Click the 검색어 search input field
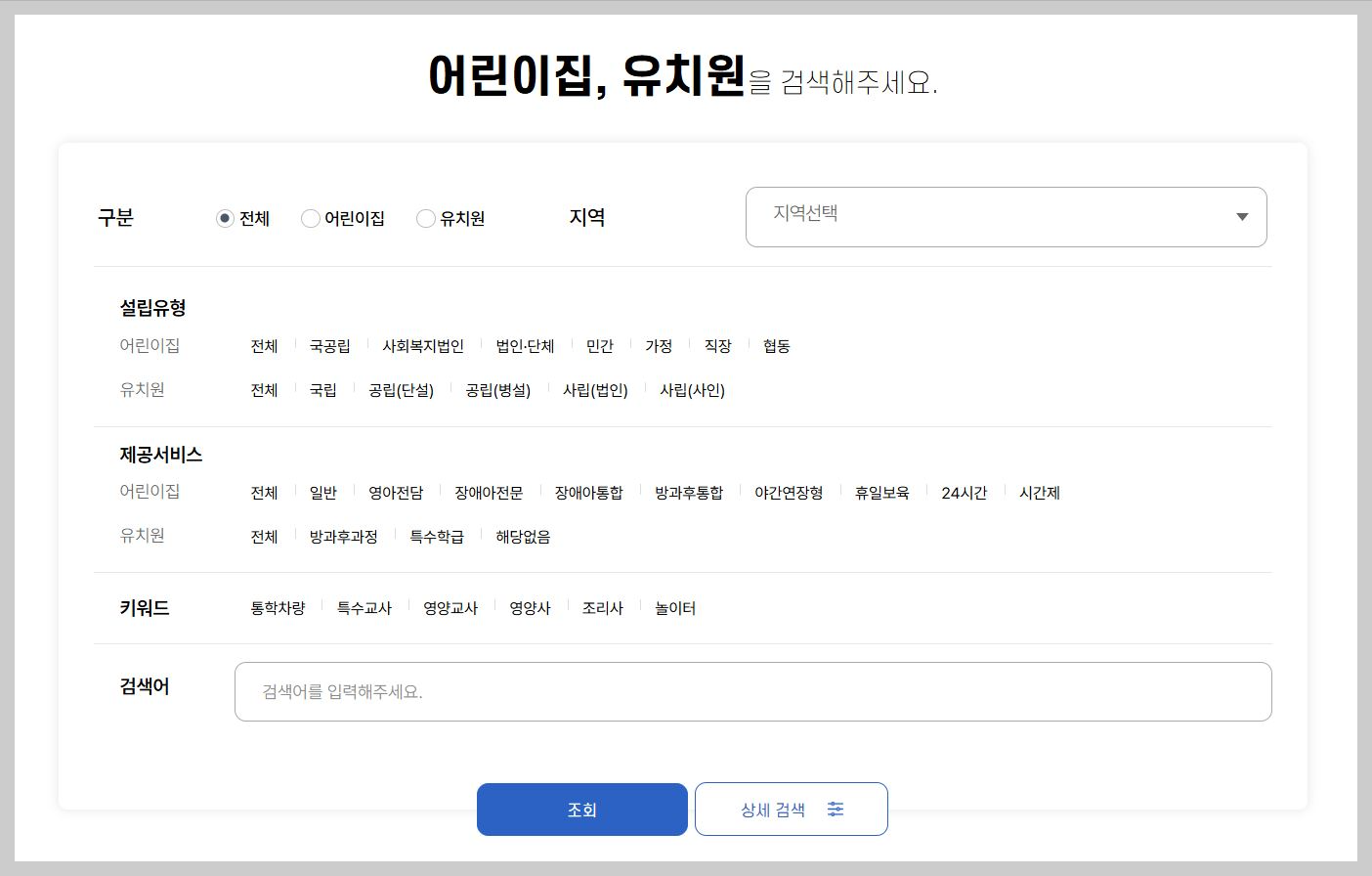Viewport: 1372px width, 876px height. point(751,691)
